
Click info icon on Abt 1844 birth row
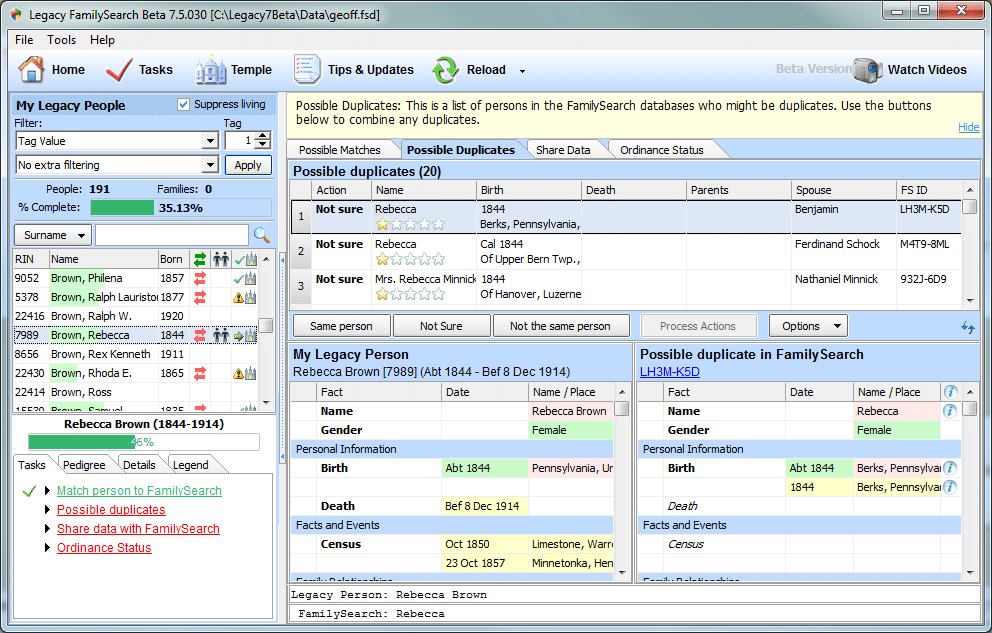point(950,468)
